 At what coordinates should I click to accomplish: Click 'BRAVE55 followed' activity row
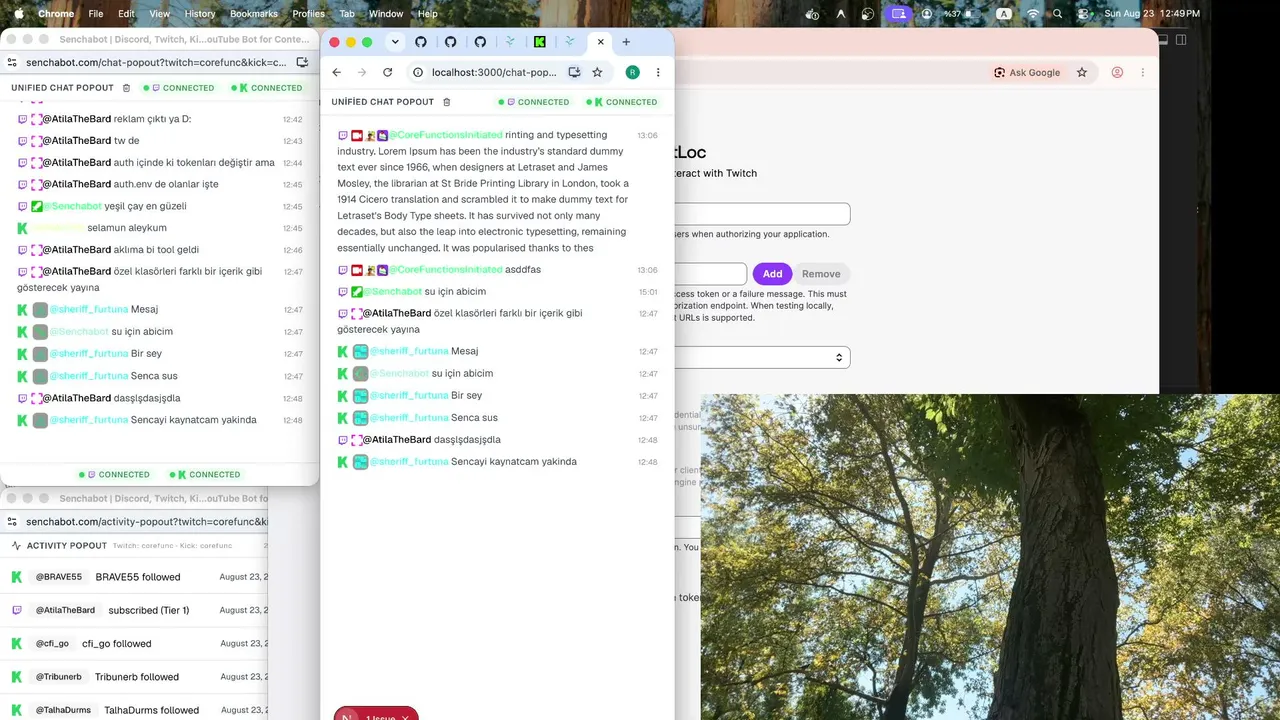point(134,577)
